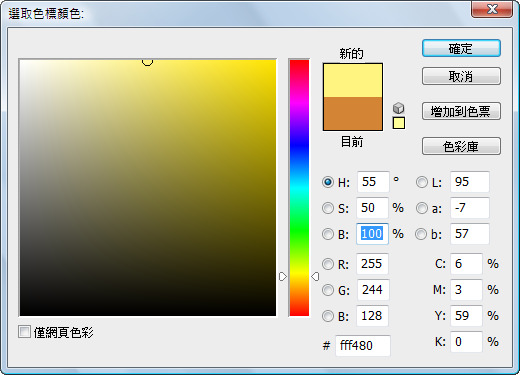Click the brightness field showing 100
The image size is (520, 375).
point(372,234)
